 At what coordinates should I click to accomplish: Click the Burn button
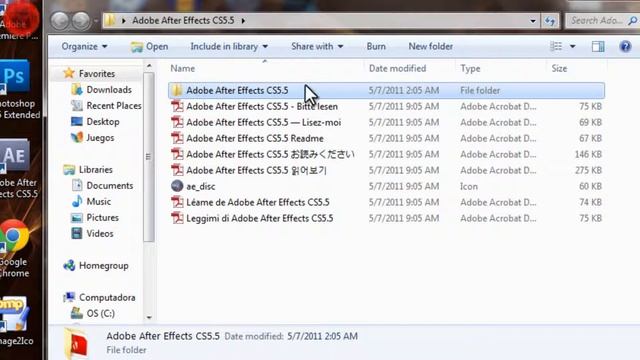tap(376, 47)
